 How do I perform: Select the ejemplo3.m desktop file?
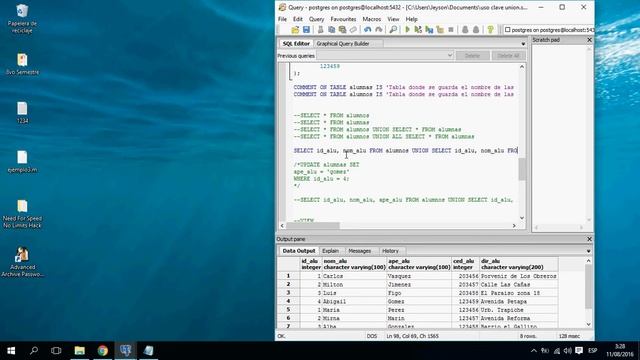pos(22,162)
